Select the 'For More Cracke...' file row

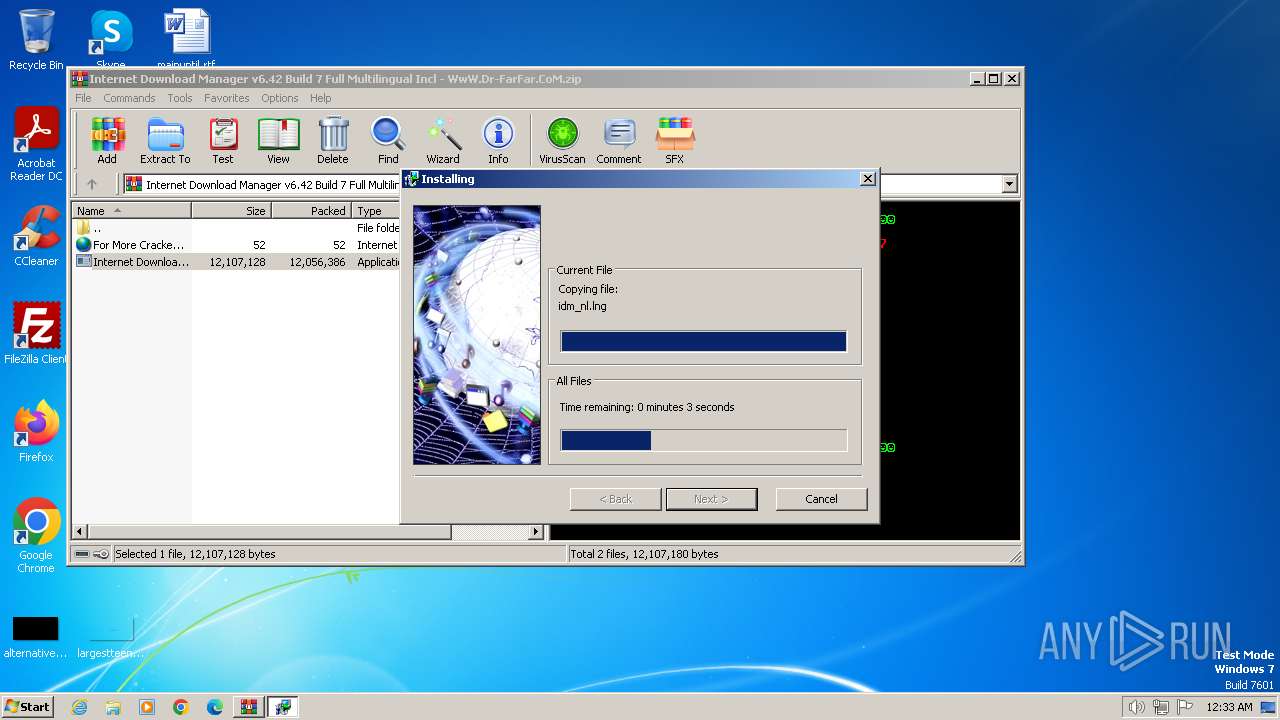(236, 245)
